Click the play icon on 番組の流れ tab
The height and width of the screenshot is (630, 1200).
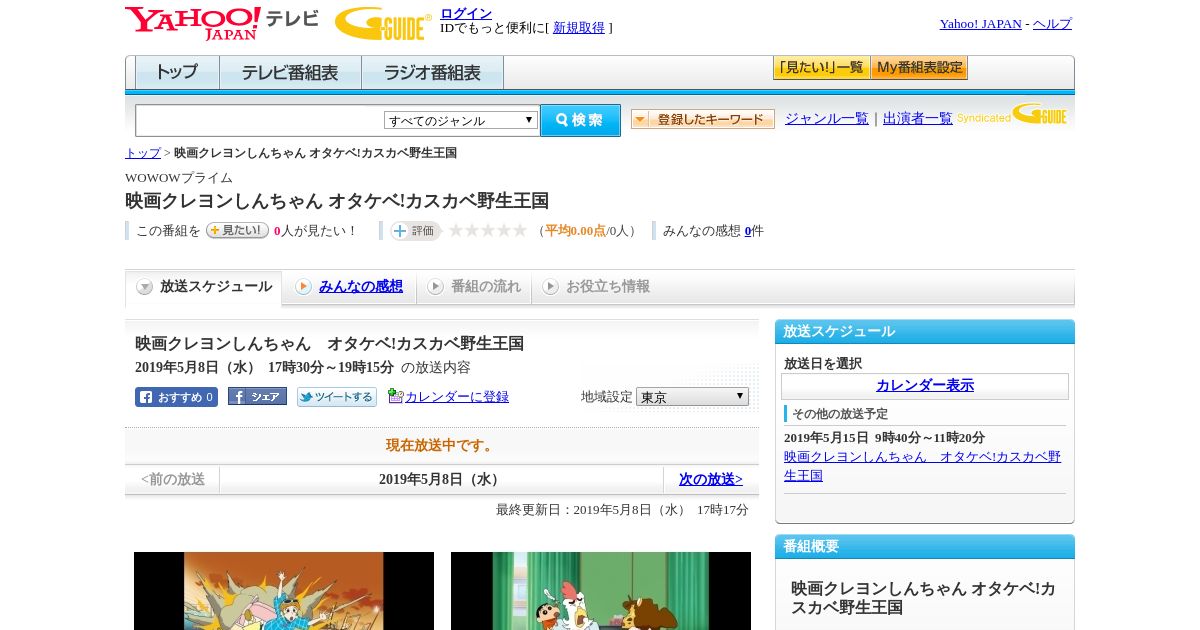point(435,287)
